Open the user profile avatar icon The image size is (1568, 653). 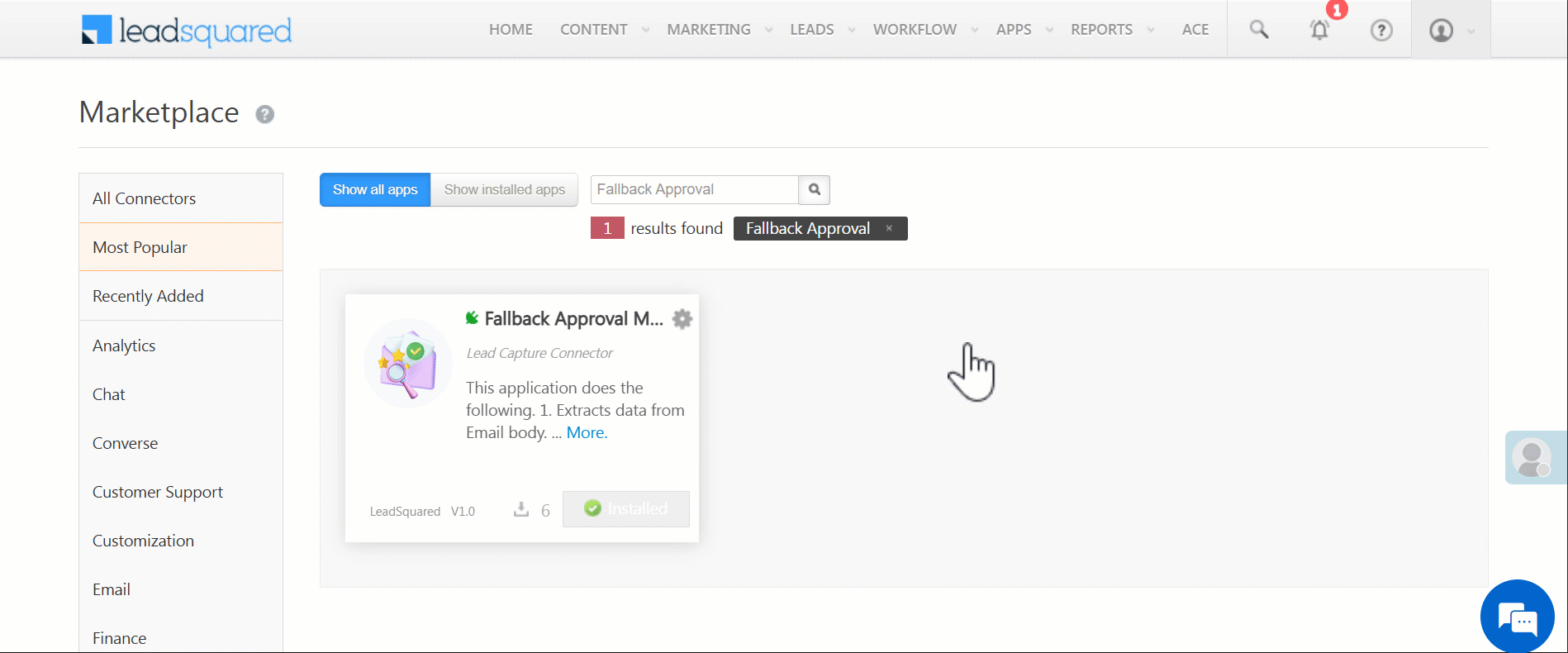(1441, 30)
